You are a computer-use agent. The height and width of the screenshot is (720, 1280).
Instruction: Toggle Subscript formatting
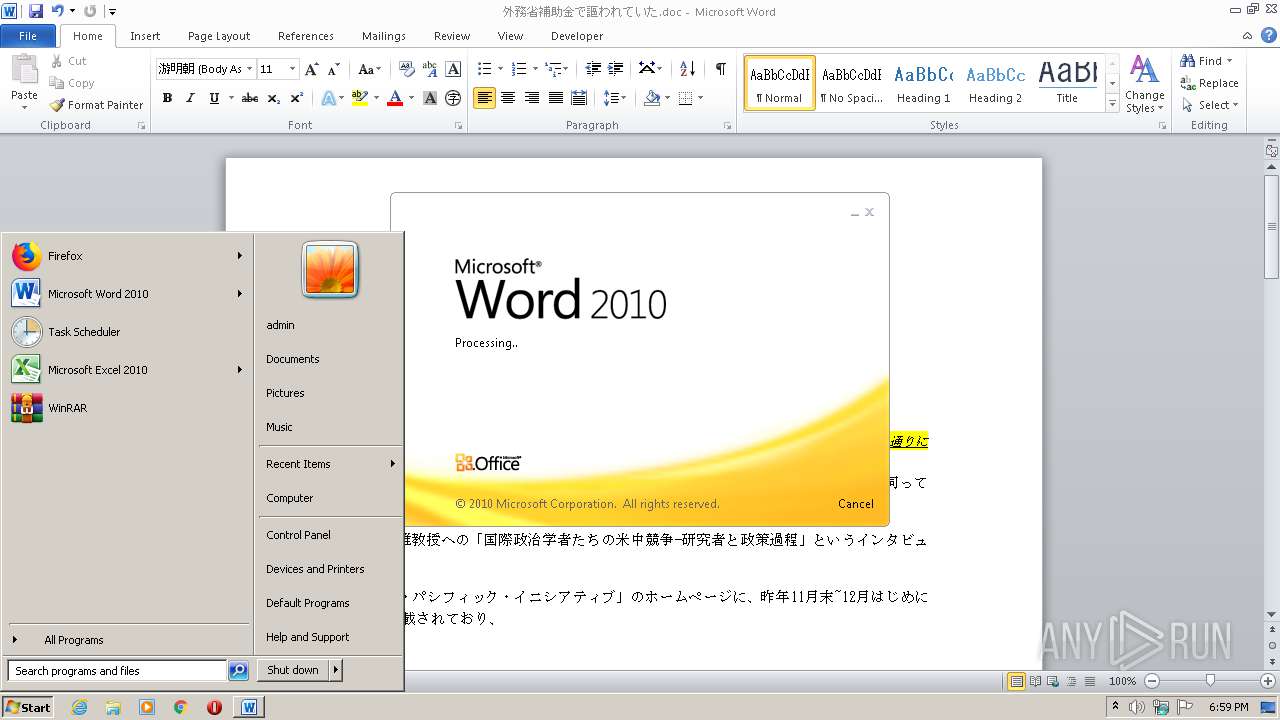pyautogui.click(x=274, y=98)
